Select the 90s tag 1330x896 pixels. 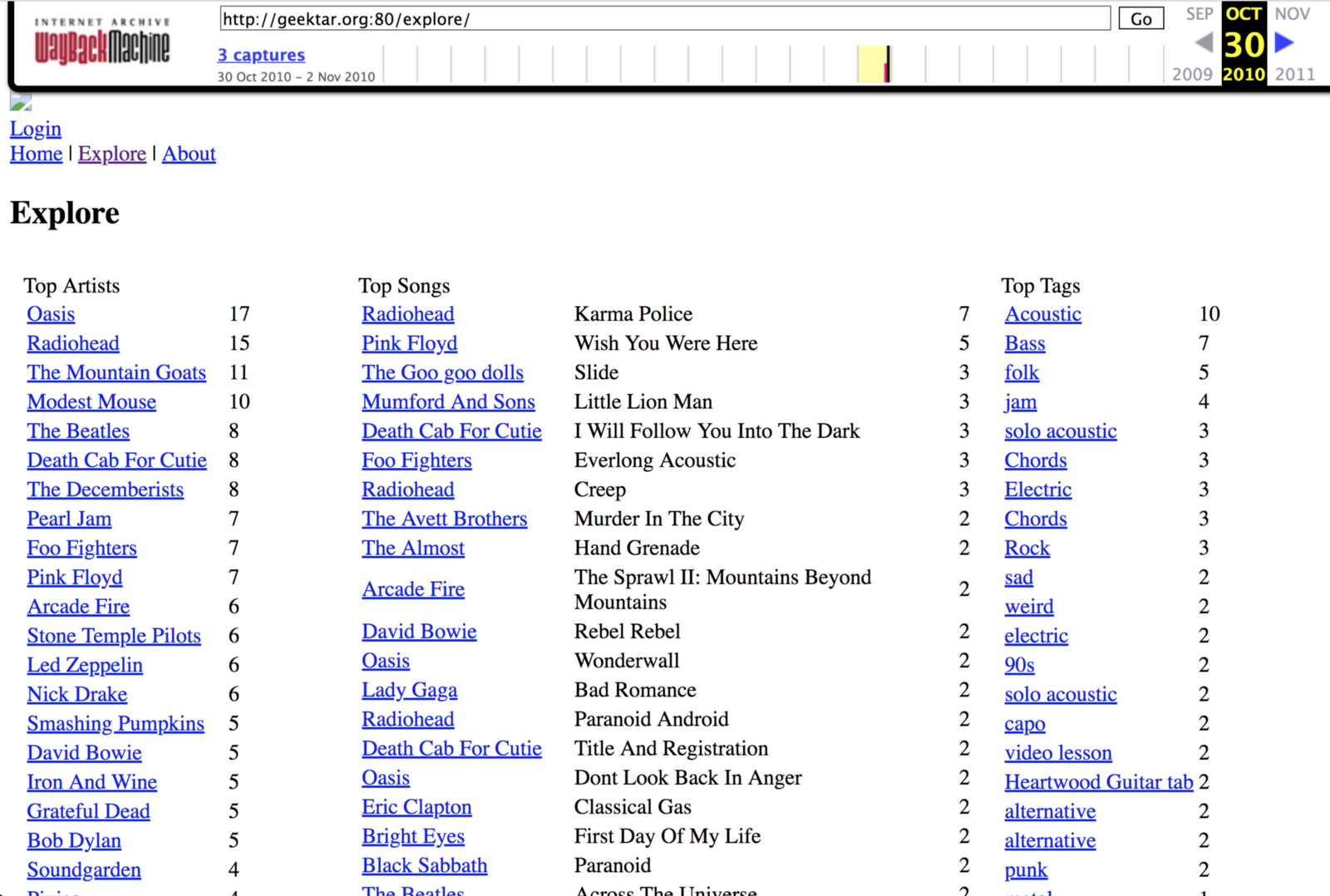(x=1020, y=665)
